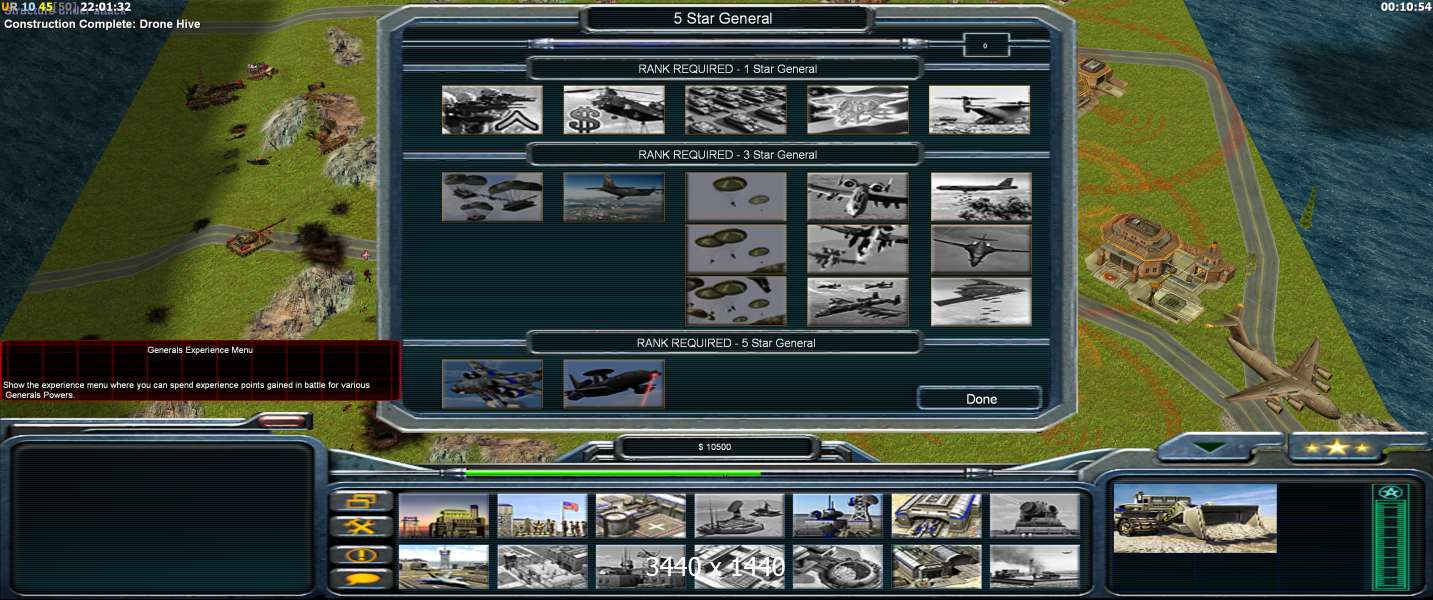
Task: Select the grayed walled compound structure icon
Action: tap(542, 566)
